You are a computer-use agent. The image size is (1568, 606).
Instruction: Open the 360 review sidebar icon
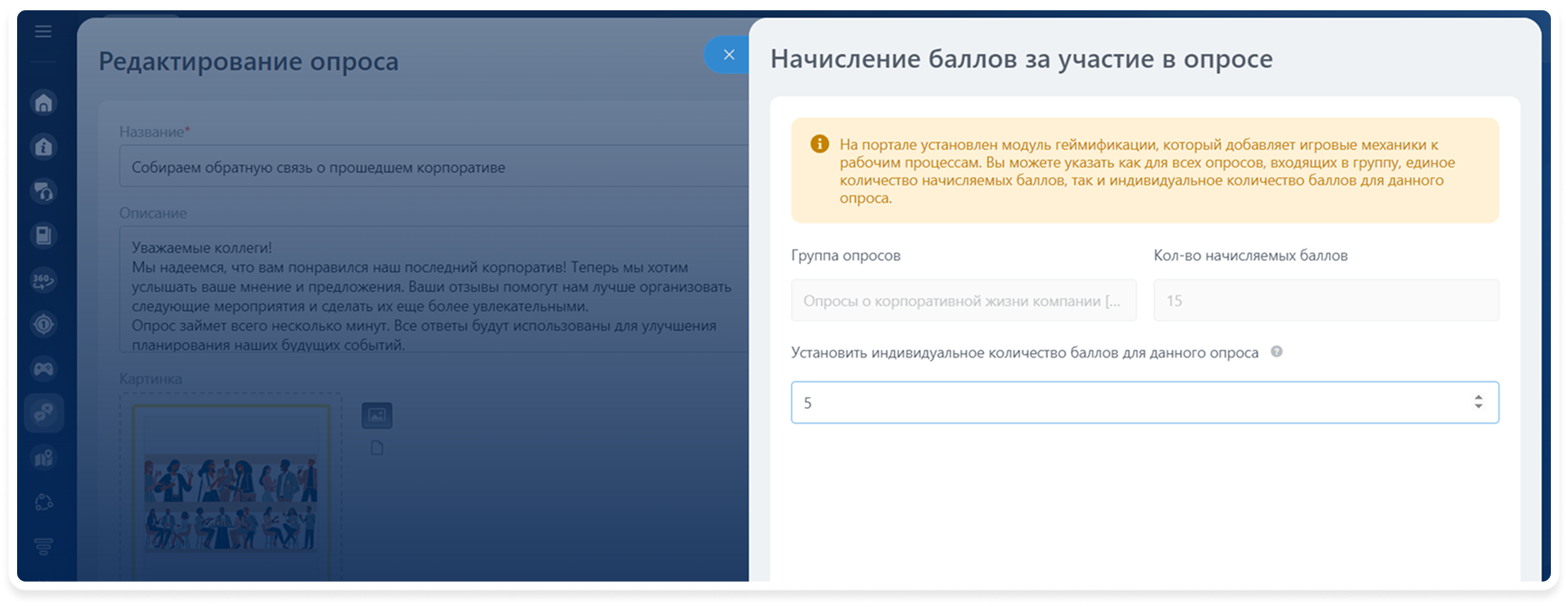coord(44,280)
